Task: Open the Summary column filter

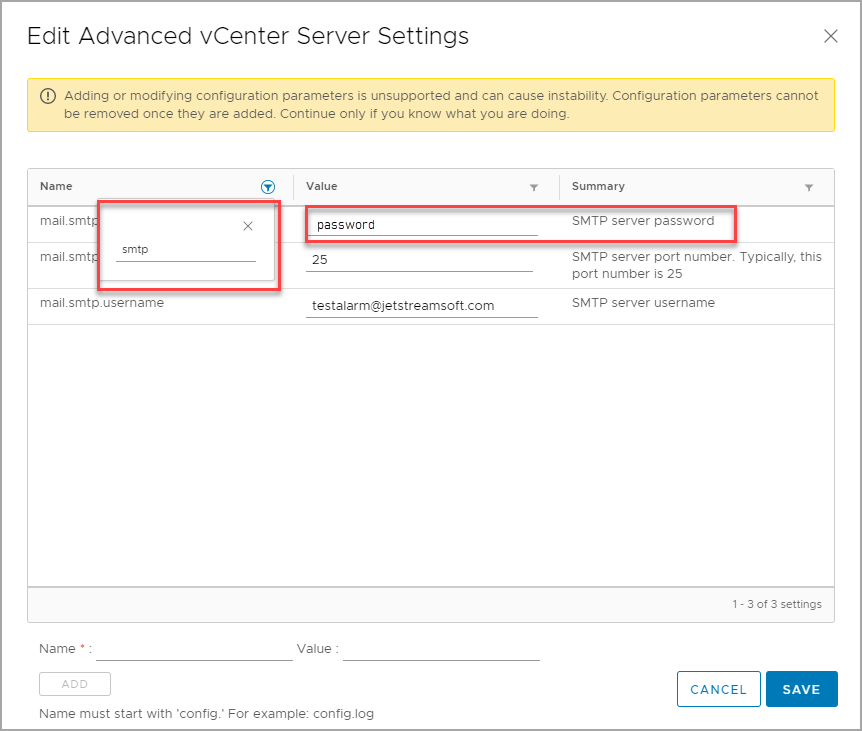Action: (808, 187)
